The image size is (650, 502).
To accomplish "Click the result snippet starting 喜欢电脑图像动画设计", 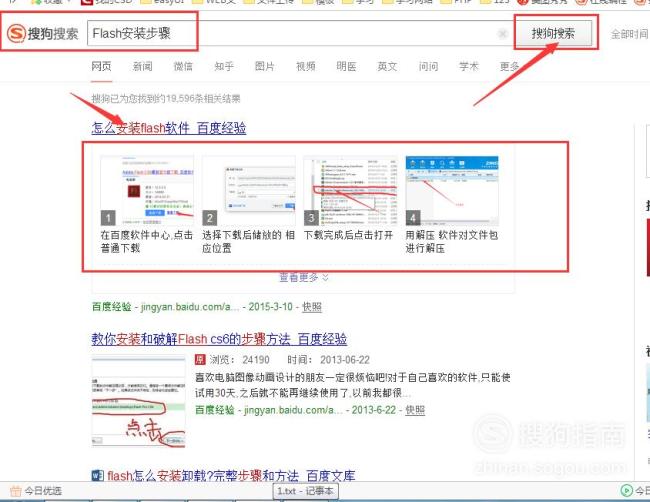I will [x=352, y=385].
